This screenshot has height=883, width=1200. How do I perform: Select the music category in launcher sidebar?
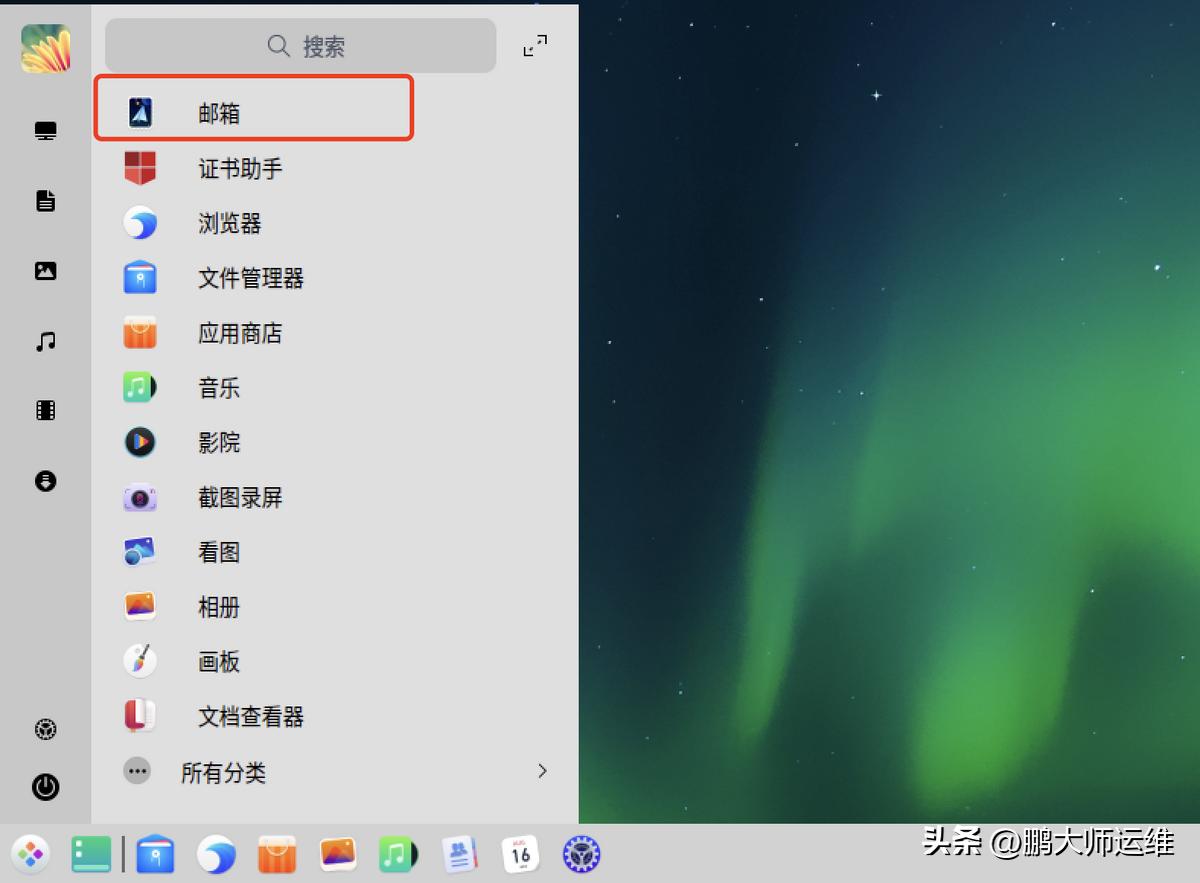[44, 340]
